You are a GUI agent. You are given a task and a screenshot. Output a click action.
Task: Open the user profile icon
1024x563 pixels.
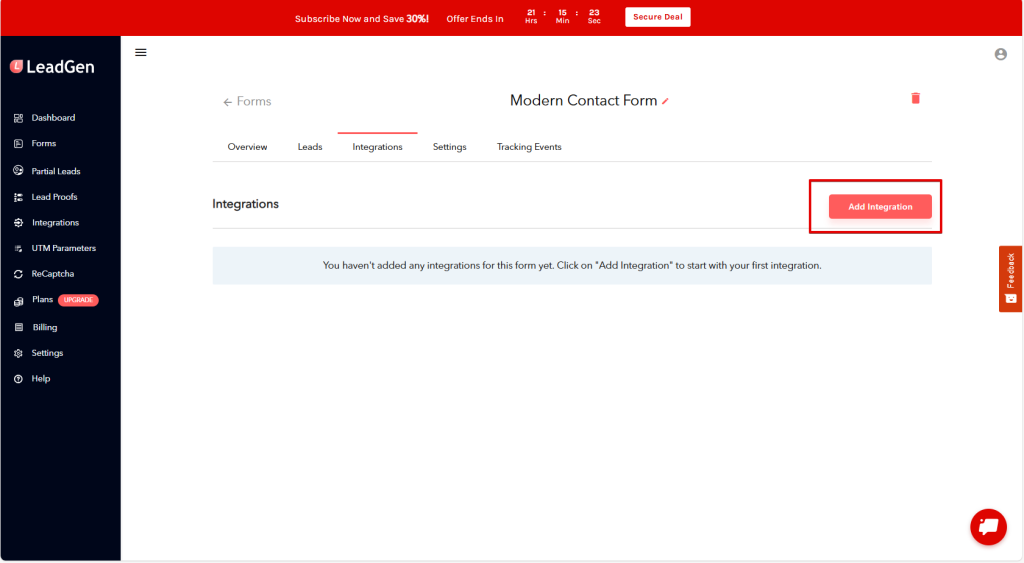coord(1000,55)
